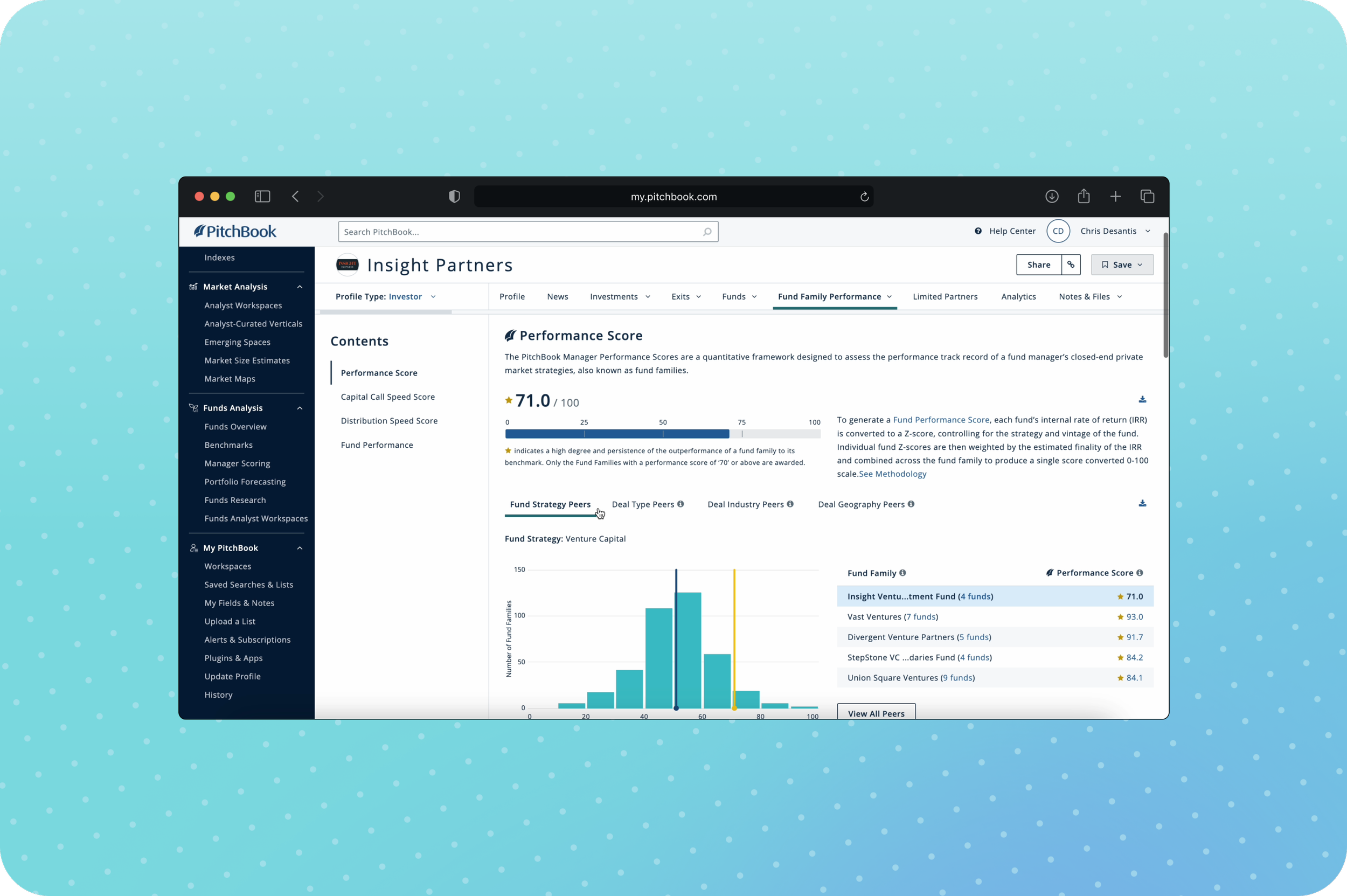Click info icon next to Deal Geography Peers
1347x896 pixels.
coord(911,504)
